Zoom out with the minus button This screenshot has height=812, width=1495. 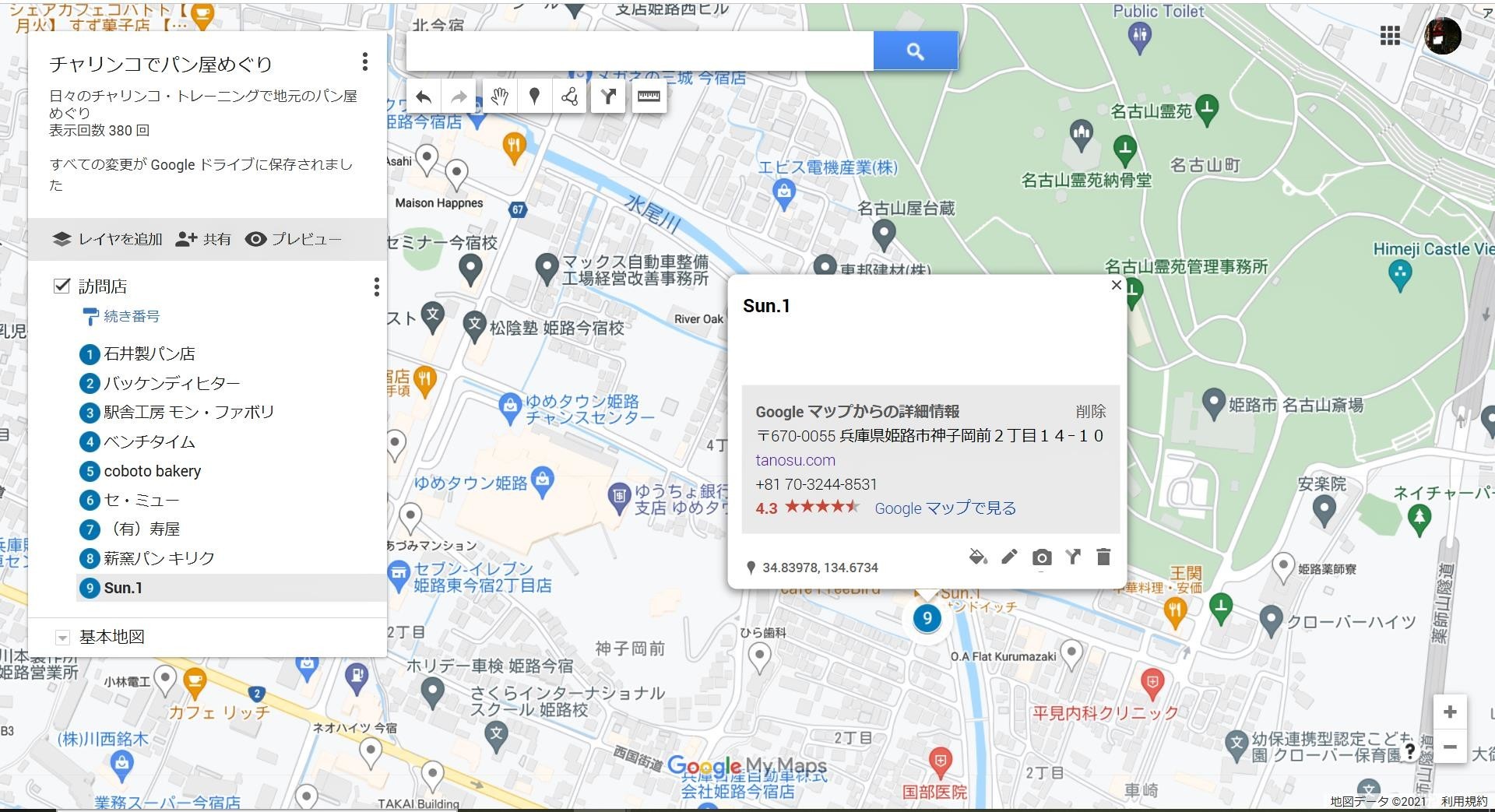coord(1450,747)
